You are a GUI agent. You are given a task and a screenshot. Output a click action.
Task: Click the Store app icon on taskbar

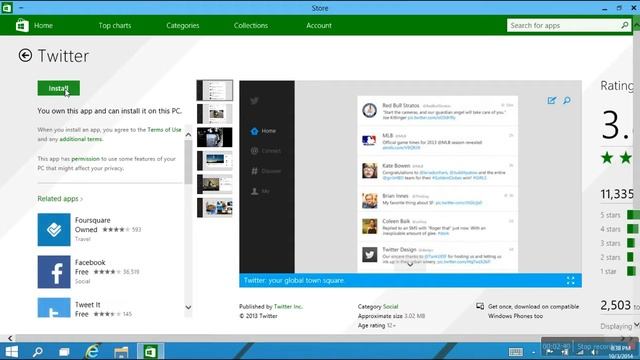pos(150,351)
